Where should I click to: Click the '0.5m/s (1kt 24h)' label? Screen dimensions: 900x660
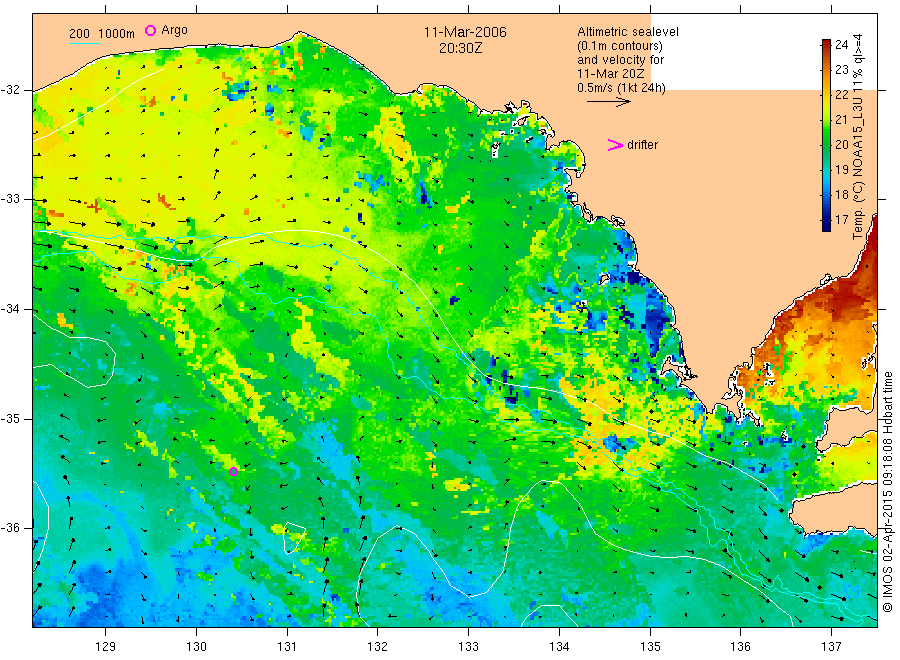[621, 88]
